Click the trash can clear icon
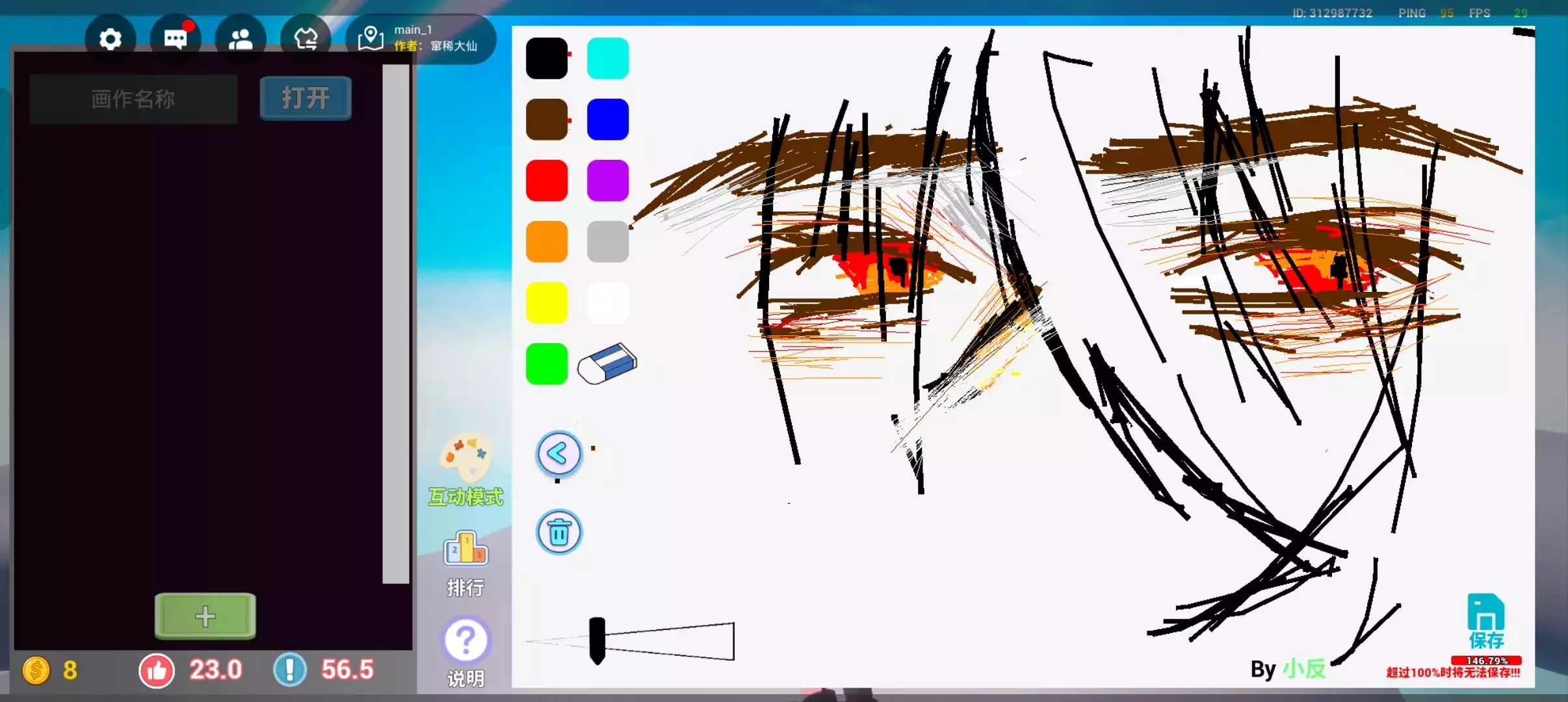This screenshot has height=702, width=1568. (558, 532)
